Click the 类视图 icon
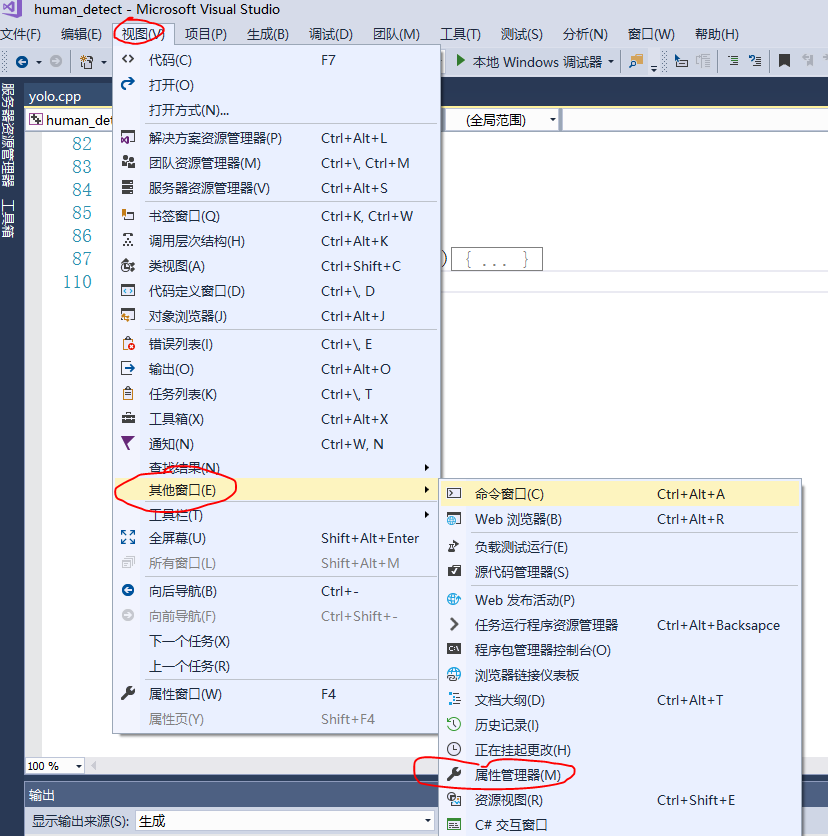 coord(128,266)
